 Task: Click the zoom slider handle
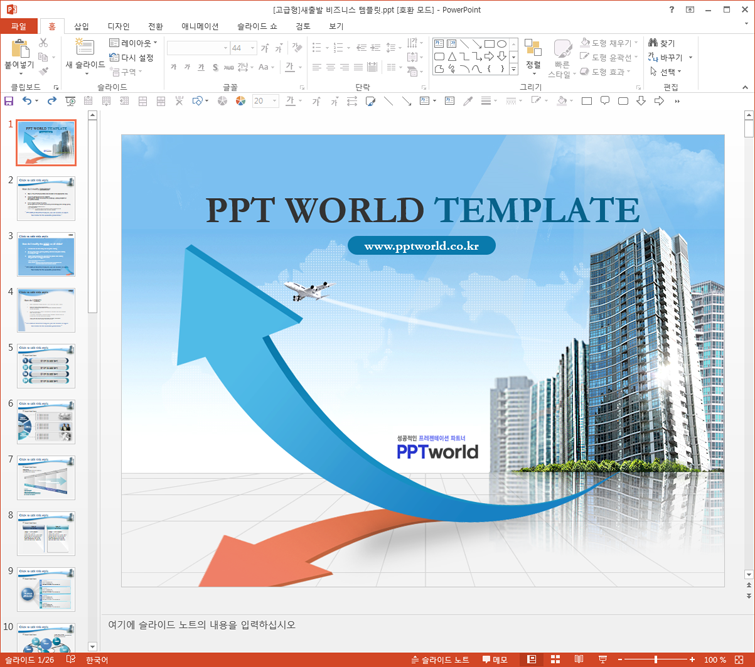point(656,659)
